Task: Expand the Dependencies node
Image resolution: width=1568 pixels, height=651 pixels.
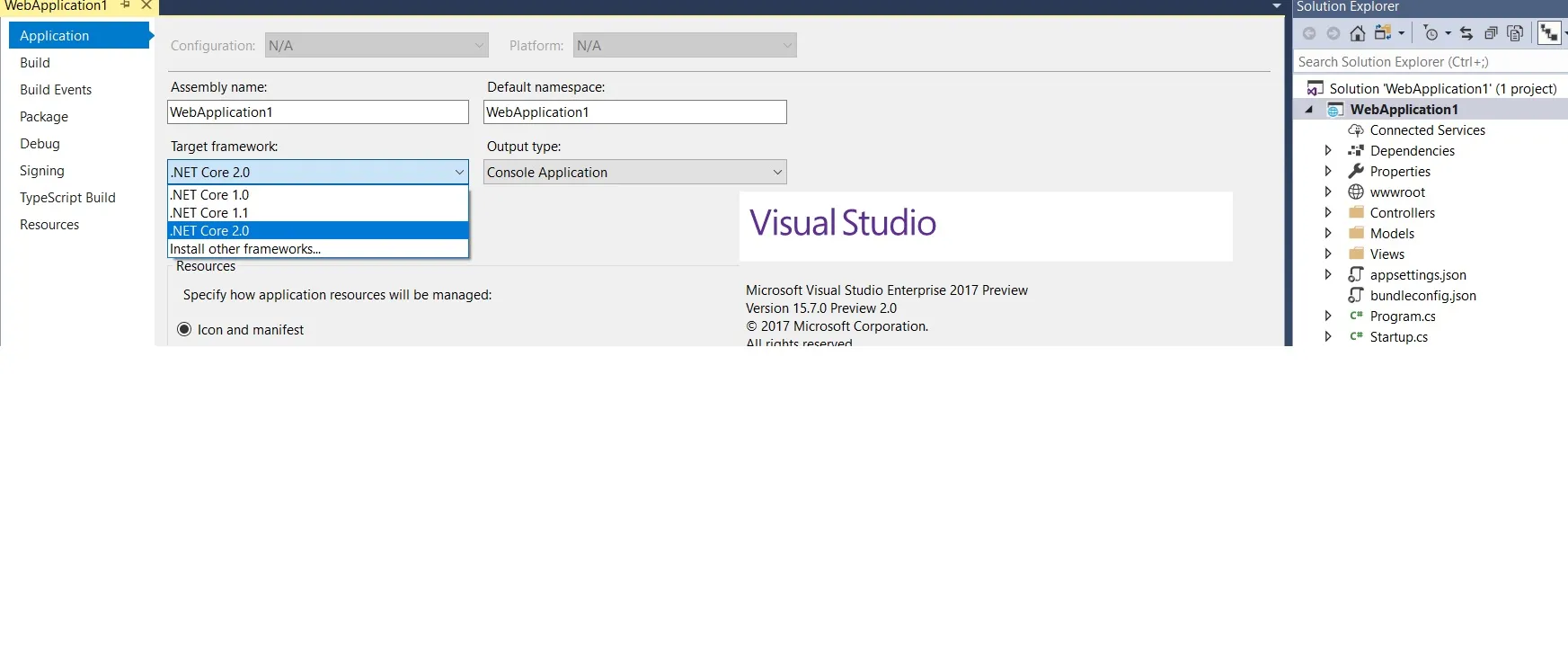Action: 1328,151
